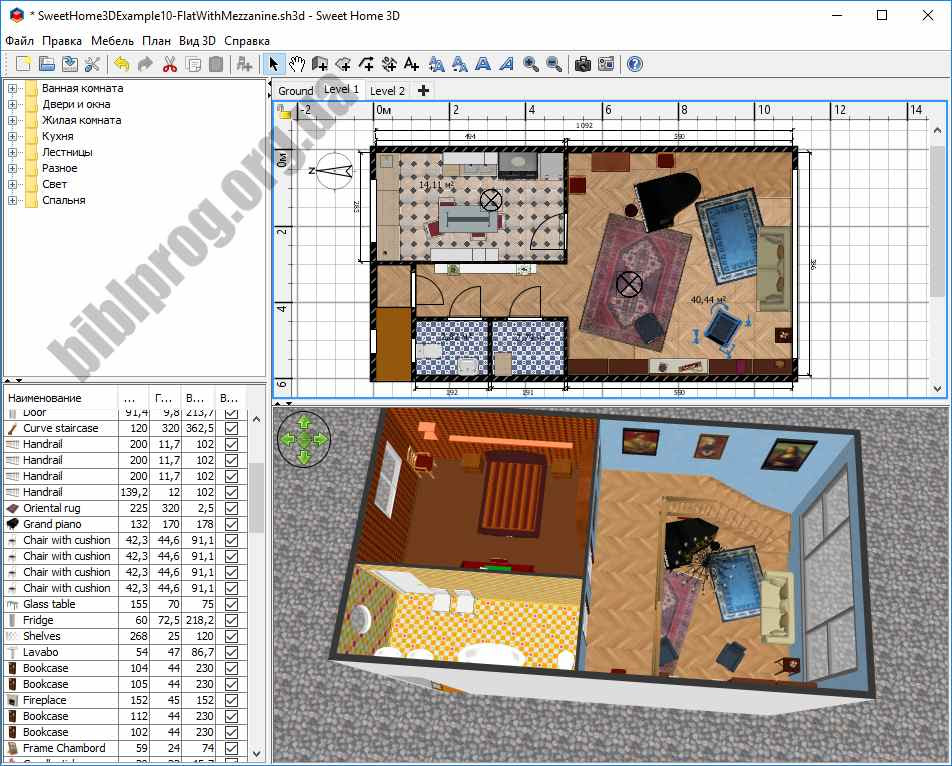
Task: Toggle visibility of Curve staircase
Action: click(231, 428)
